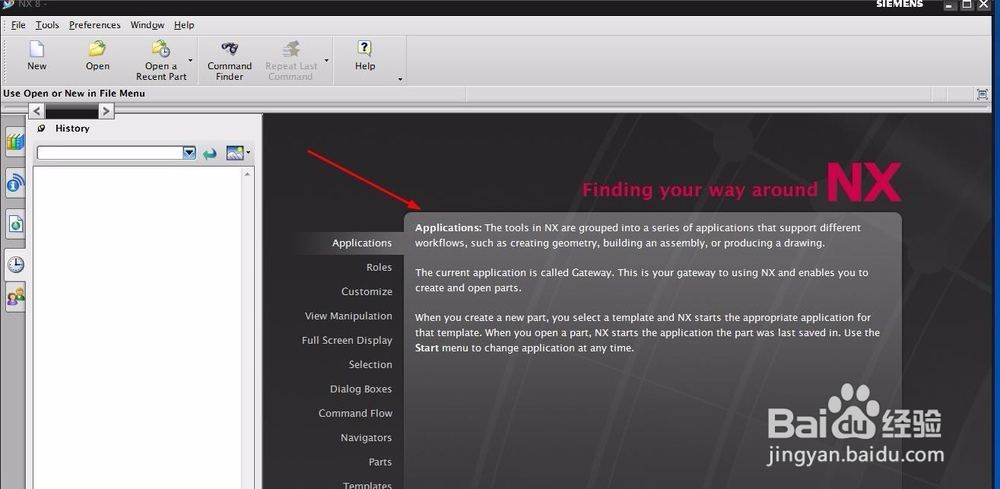Click the Repeat Last Command disabled icon
The height and width of the screenshot is (489, 1000).
[x=291, y=49]
